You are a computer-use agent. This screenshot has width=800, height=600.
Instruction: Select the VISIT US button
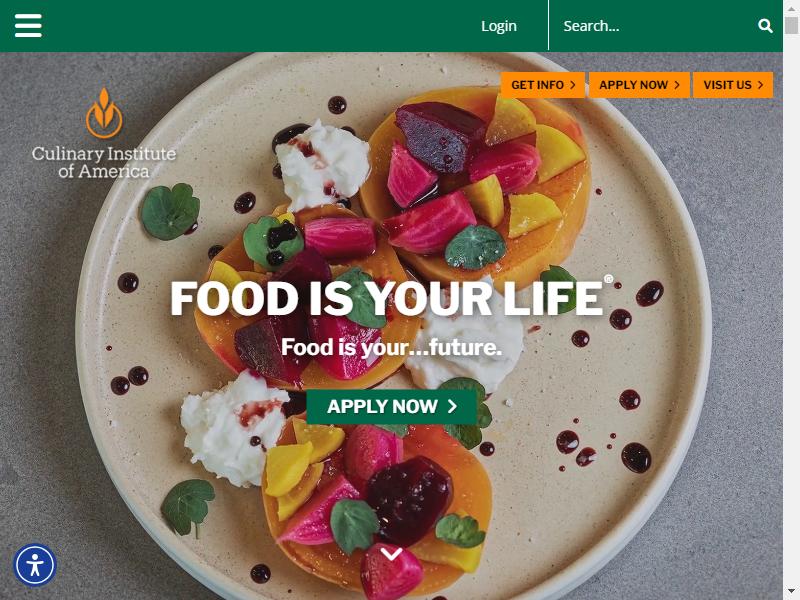(733, 85)
